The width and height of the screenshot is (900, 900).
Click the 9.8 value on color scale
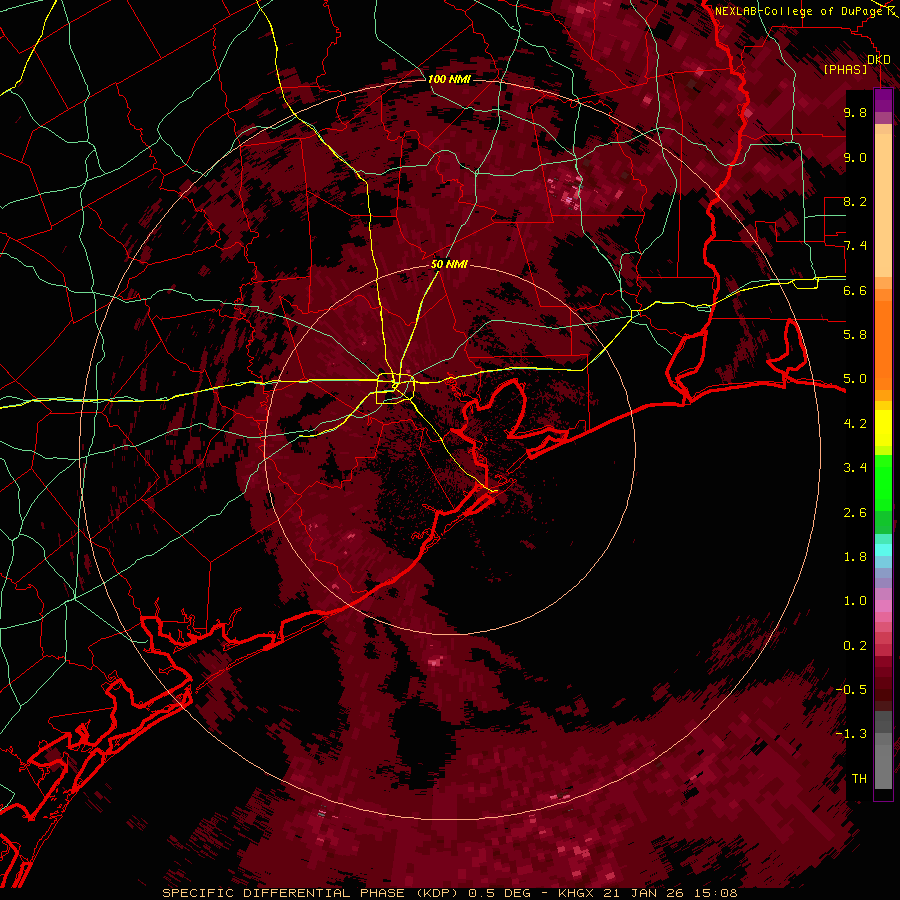tap(855, 112)
